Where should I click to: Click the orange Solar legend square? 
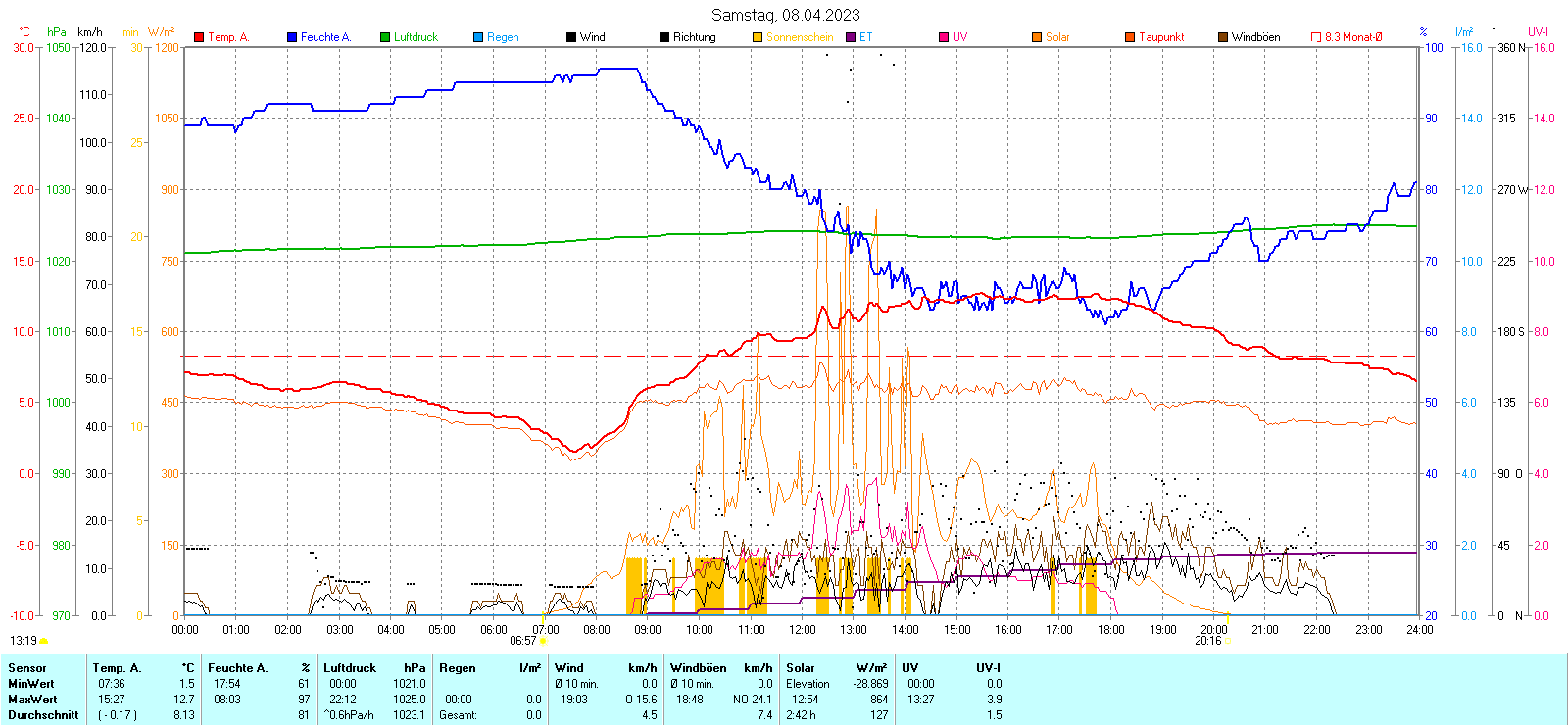(1037, 37)
